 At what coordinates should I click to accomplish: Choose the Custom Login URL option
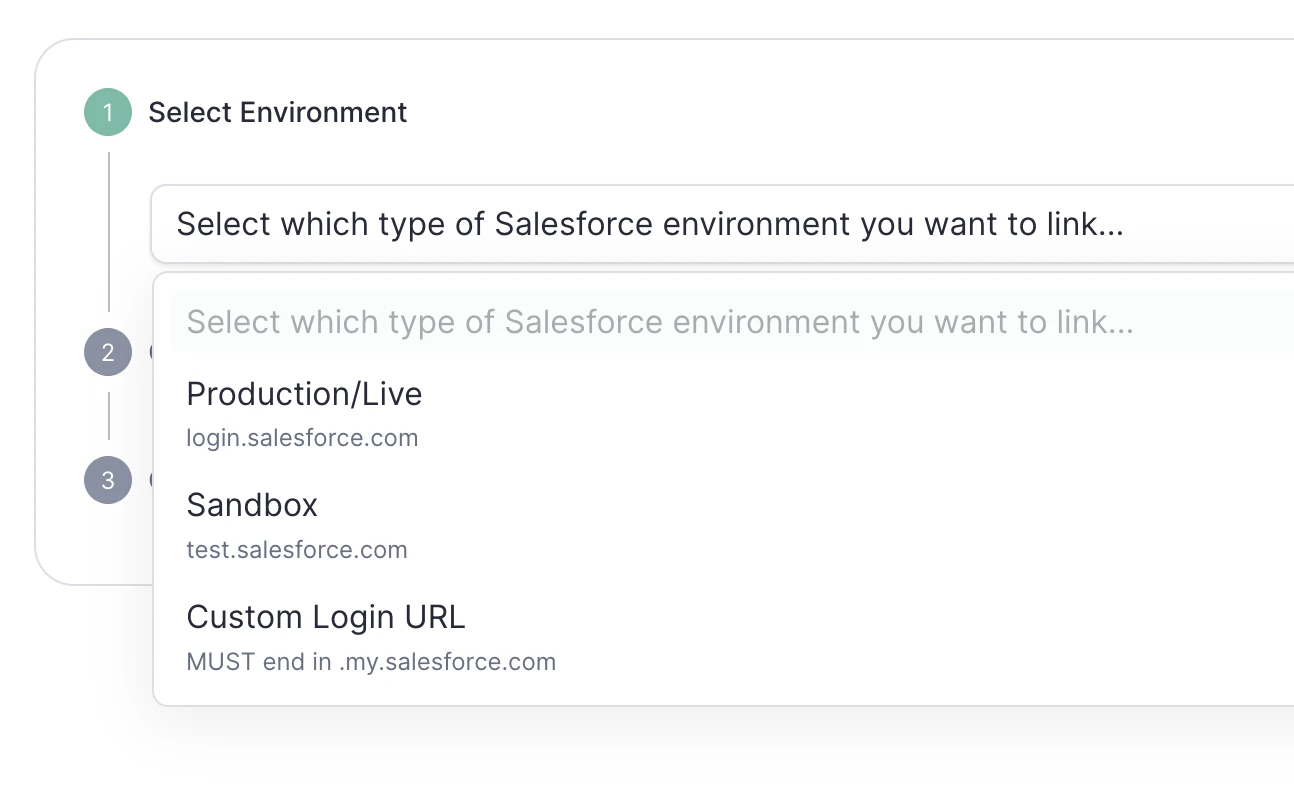pyautogui.click(x=326, y=617)
